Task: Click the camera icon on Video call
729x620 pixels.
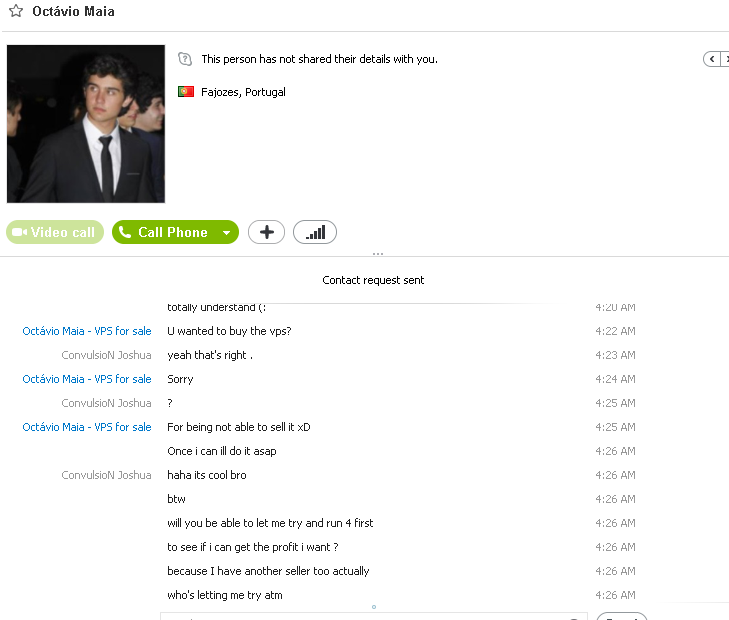Action: pyautogui.click(x=19, y=232)
